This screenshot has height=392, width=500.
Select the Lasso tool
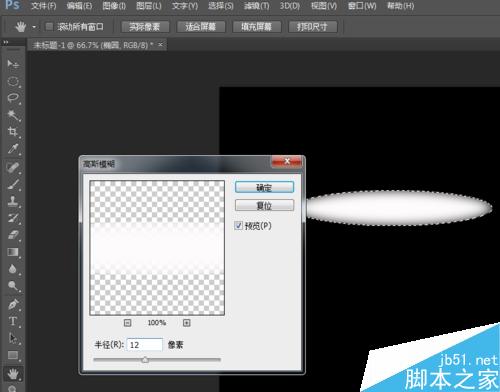coord(13,98)
